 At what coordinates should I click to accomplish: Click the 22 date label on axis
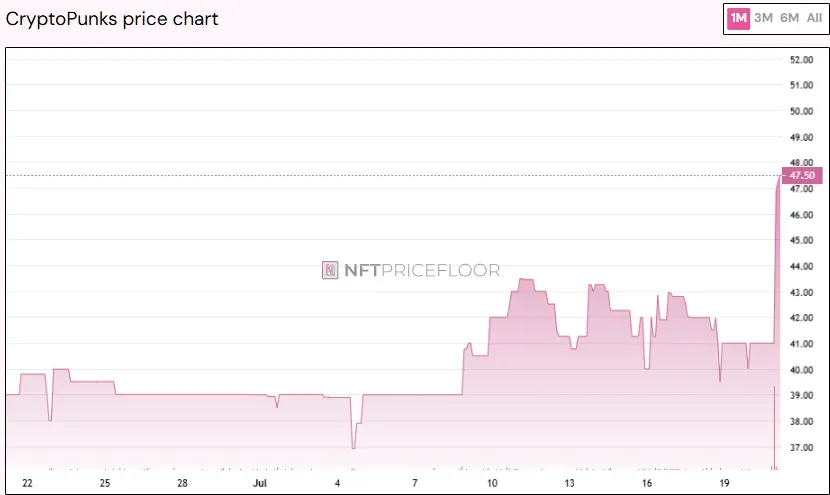(x=28, y=483)
